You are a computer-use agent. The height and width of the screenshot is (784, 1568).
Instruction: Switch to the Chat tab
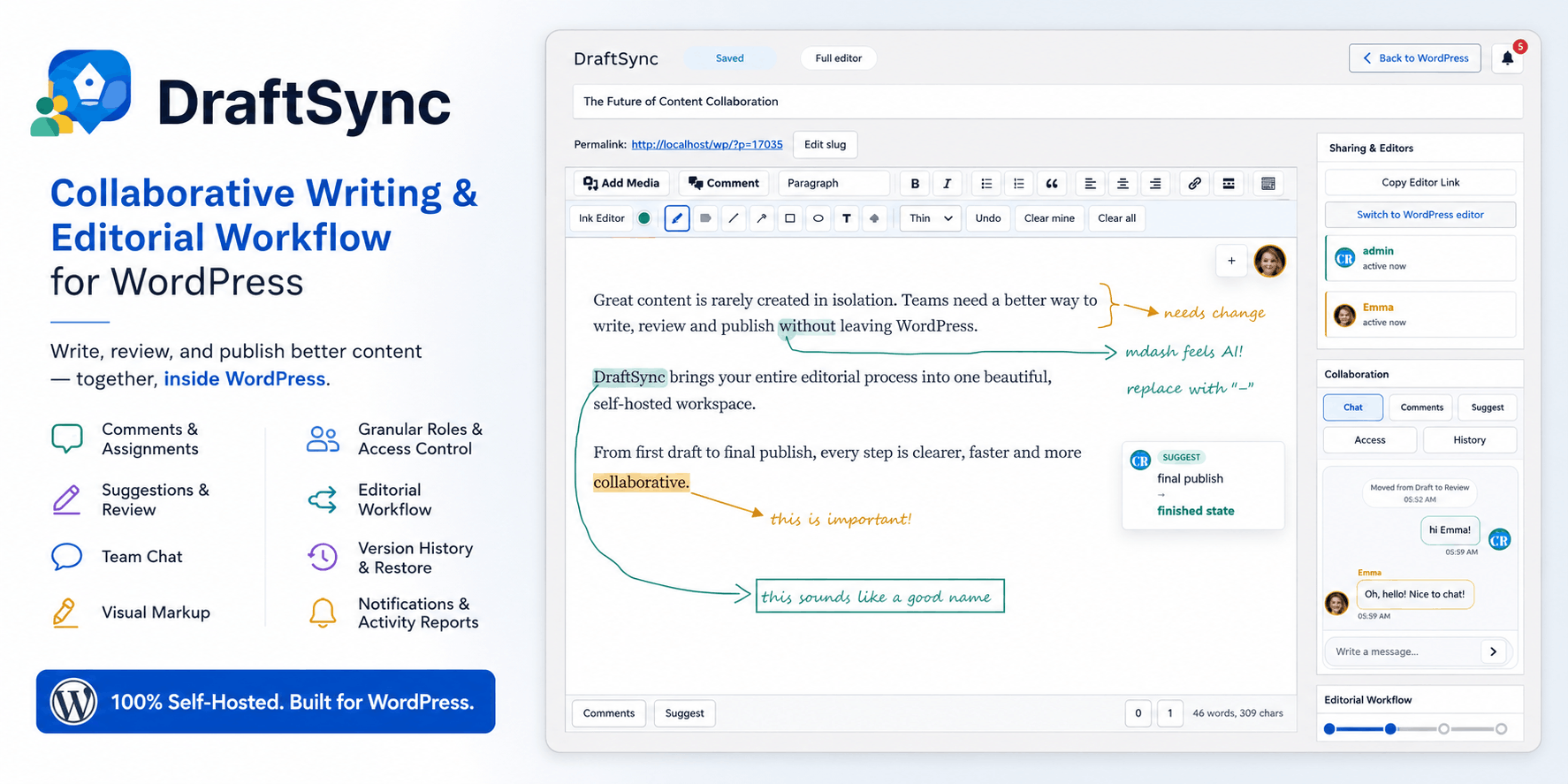pyautogui.click(x=1353, y=407)
